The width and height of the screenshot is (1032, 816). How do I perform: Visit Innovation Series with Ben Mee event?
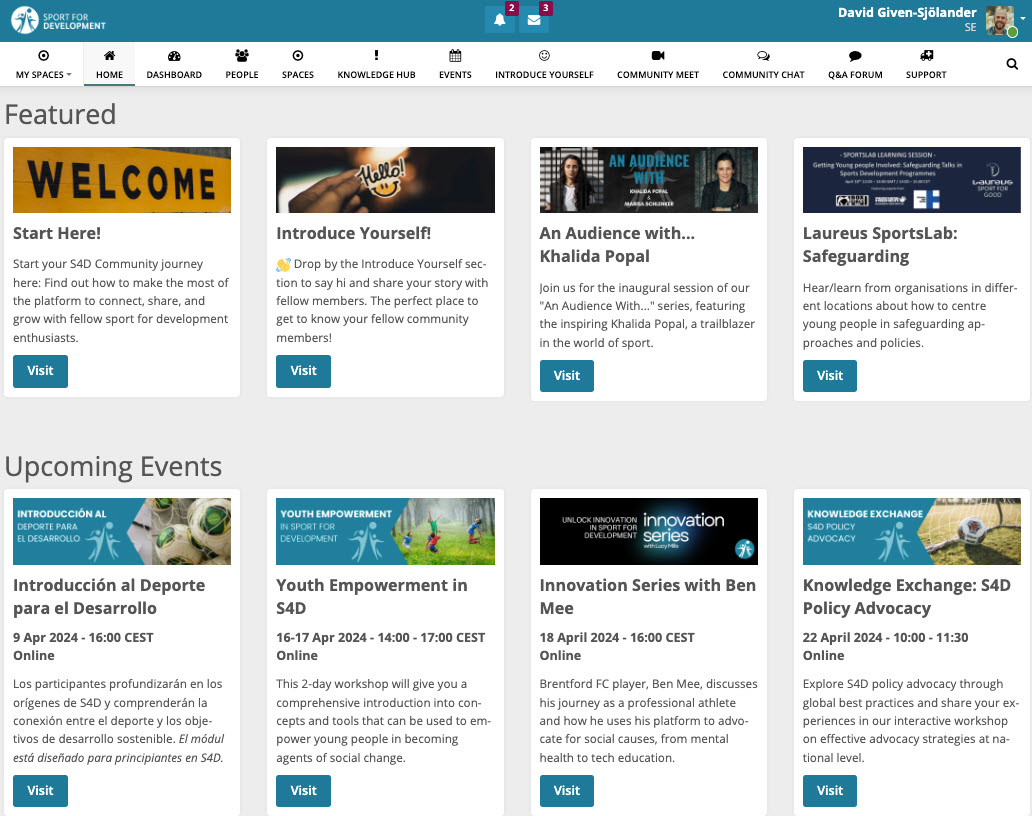point(567,790)
